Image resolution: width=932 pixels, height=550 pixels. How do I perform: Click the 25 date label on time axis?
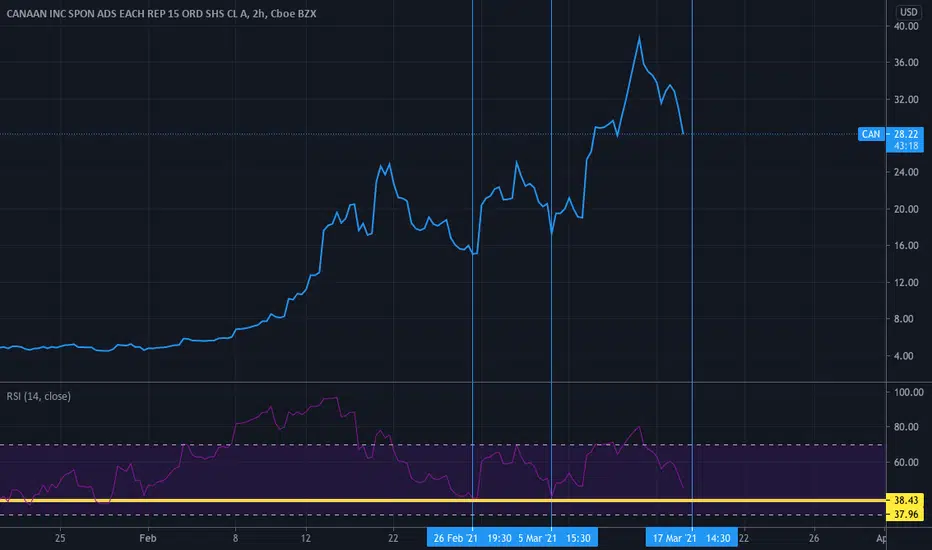[60, 538]
